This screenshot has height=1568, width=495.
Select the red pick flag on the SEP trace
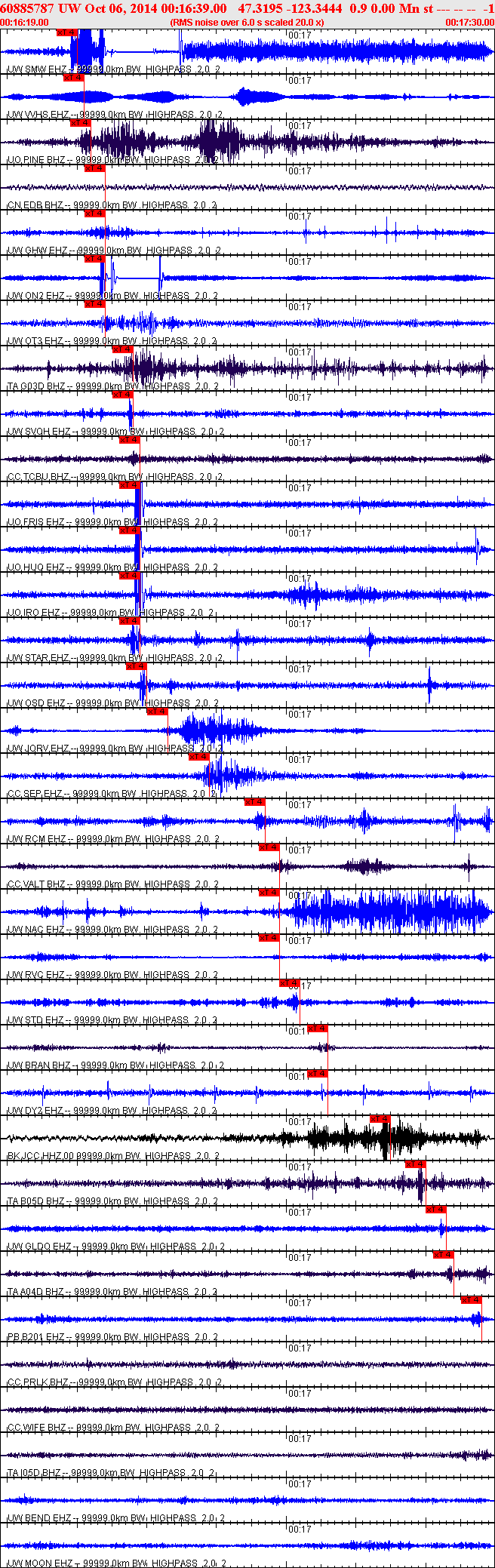click(x=198, y=757)
